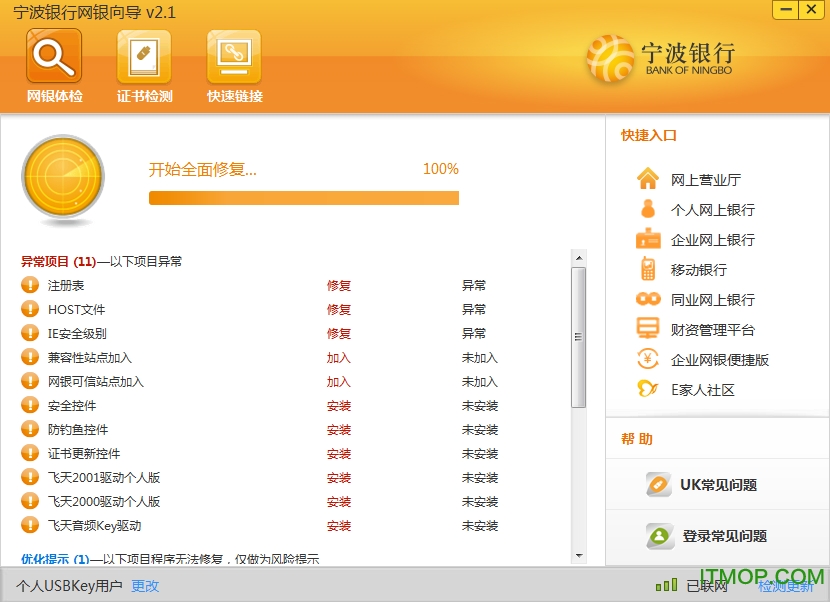
Task: Click the pencil icon on UK常见问题
Action: [x=657, y=484]
